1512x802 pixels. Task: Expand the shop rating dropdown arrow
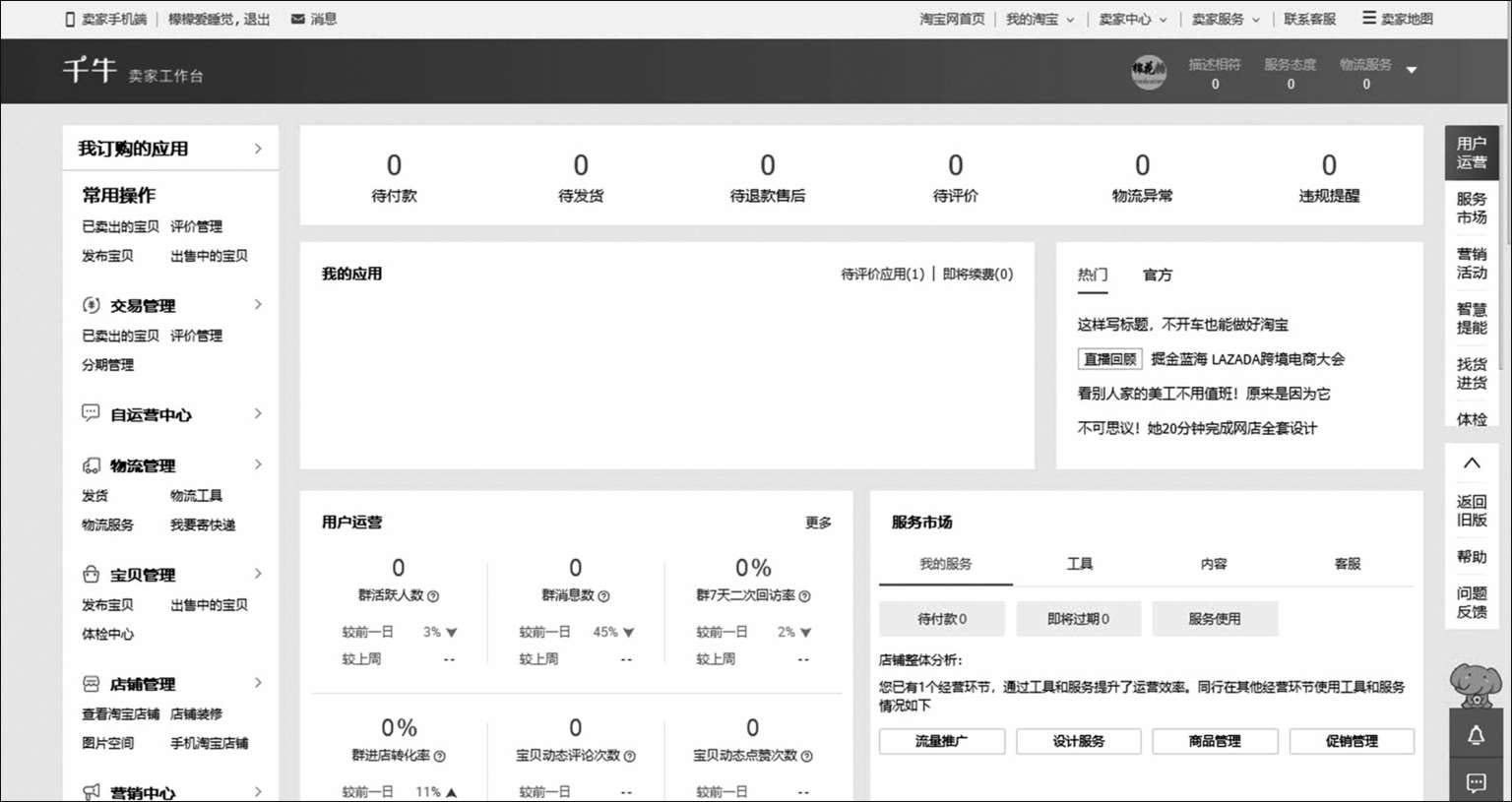[1411, 71]
